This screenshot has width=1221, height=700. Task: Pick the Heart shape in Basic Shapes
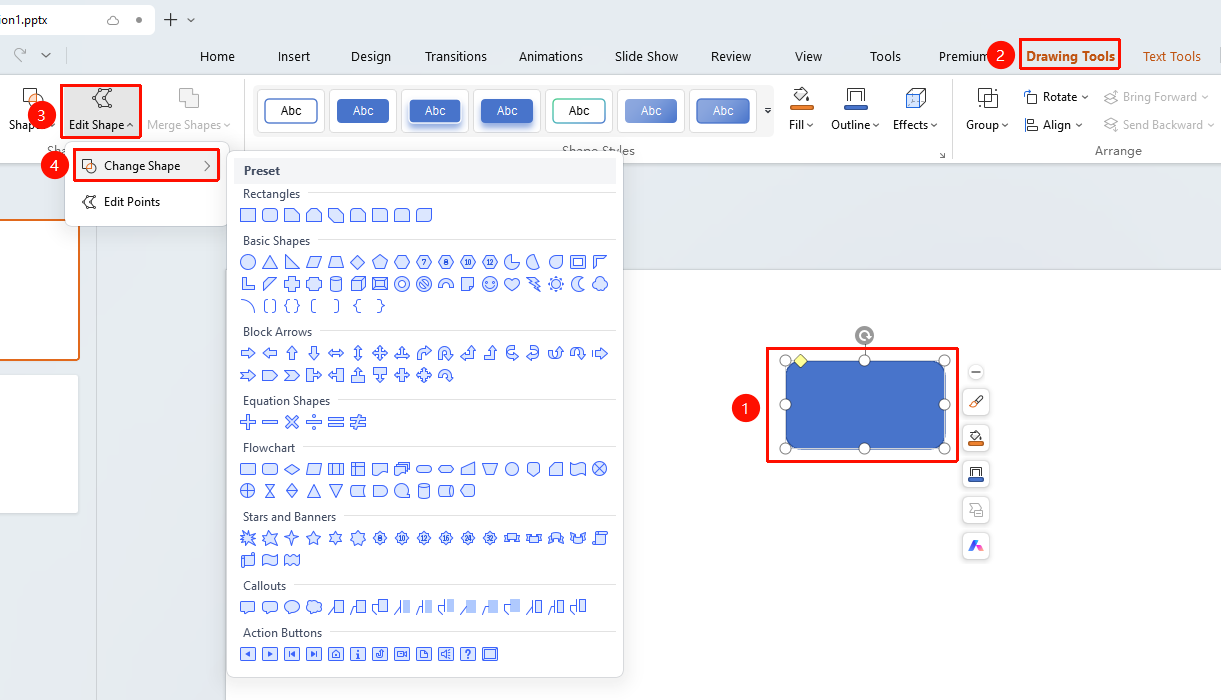click(512, 284)
